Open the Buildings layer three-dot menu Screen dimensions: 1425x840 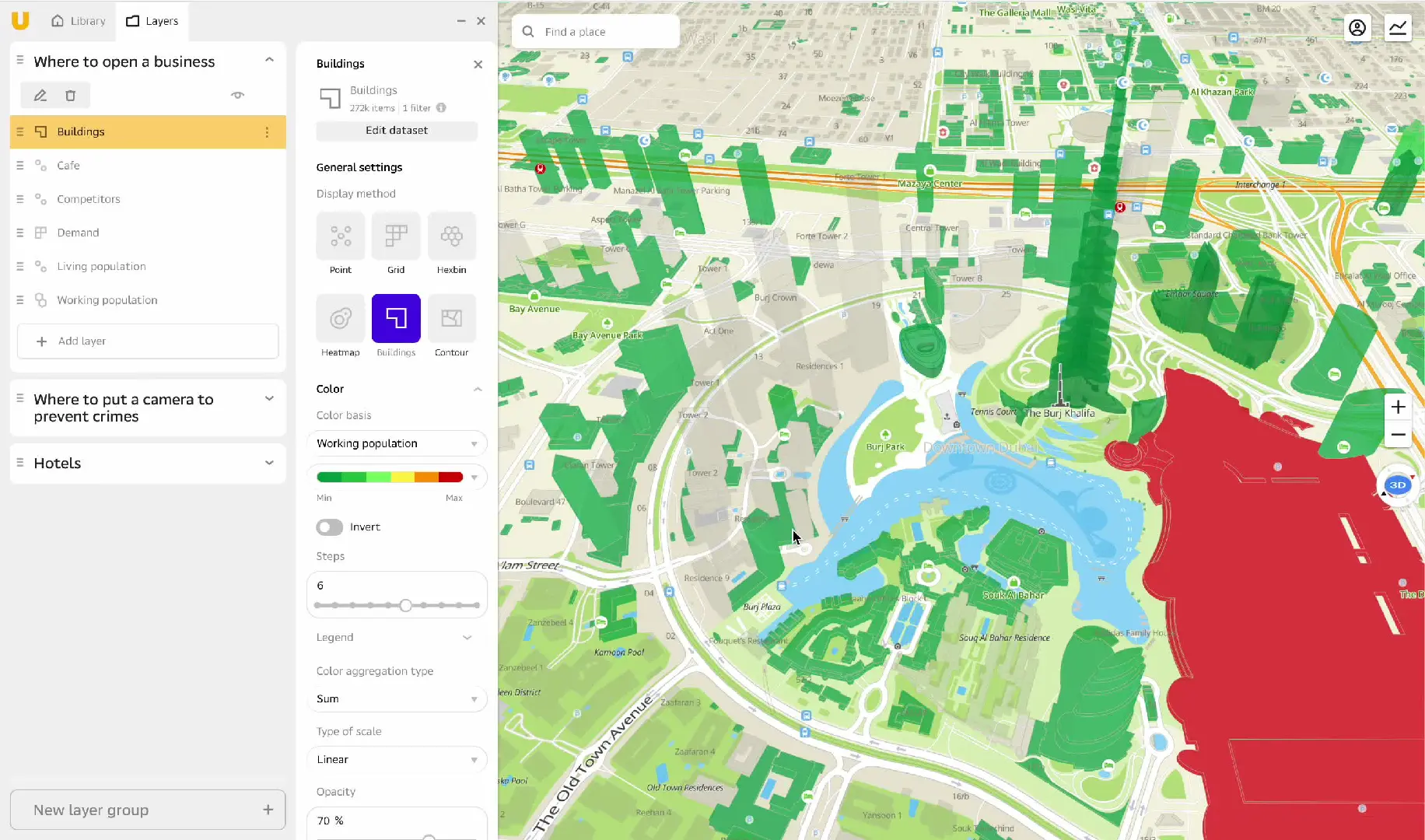(x=267, y=132)
